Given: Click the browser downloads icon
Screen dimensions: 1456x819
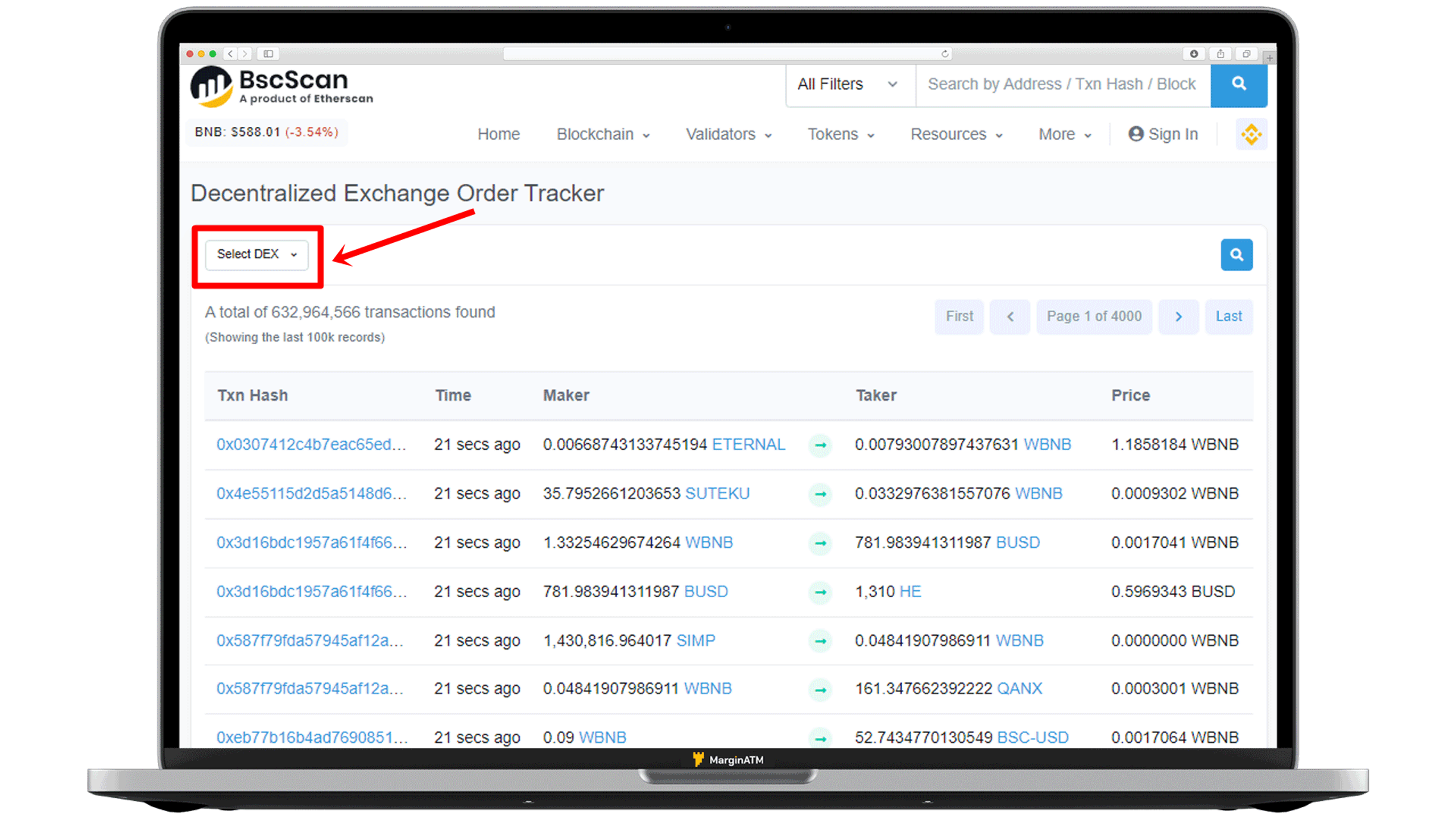Looking at the screenshot, I should coord(1193,53).
